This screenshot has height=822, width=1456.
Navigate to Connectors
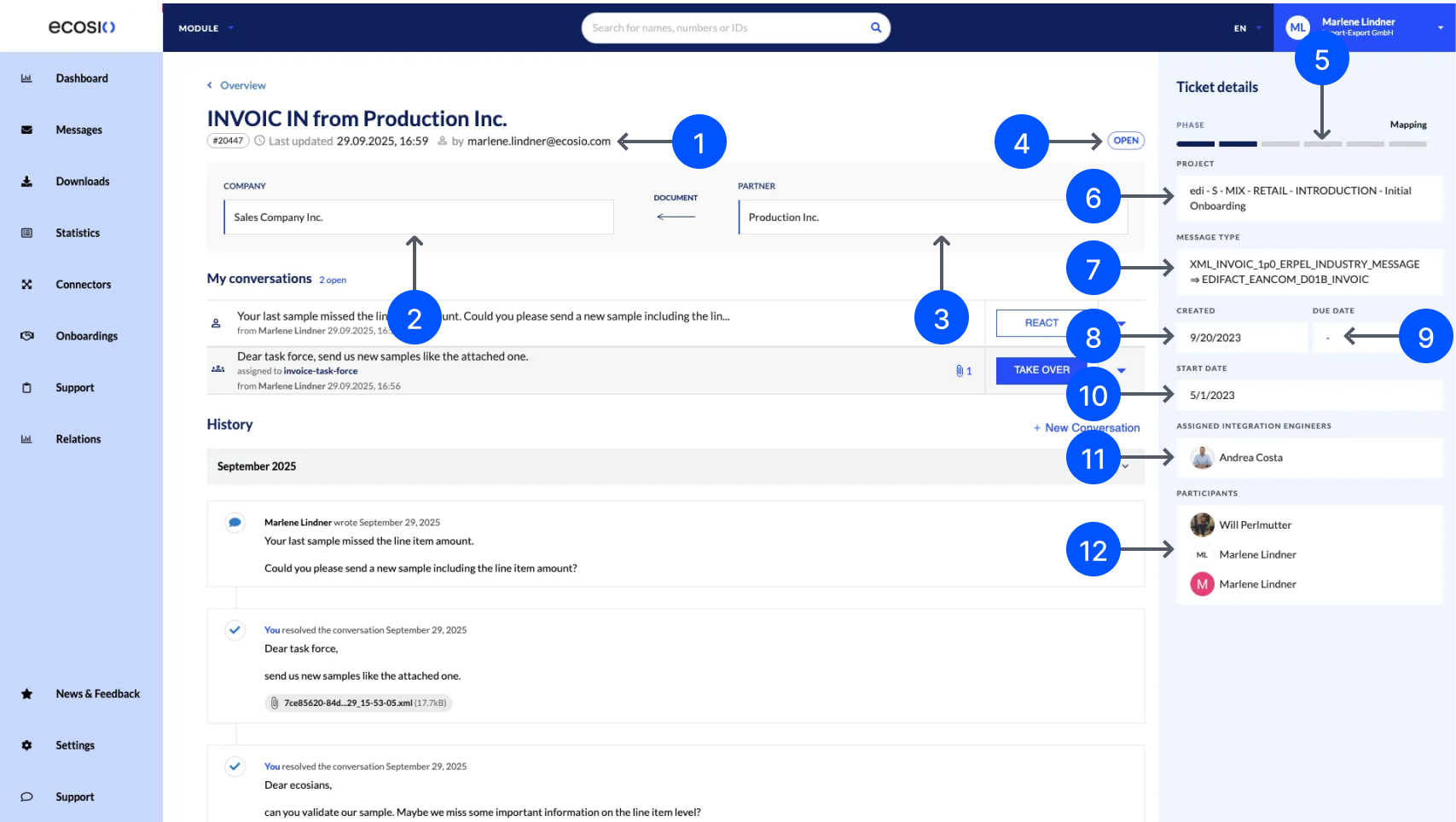click(x=83, y=285)
